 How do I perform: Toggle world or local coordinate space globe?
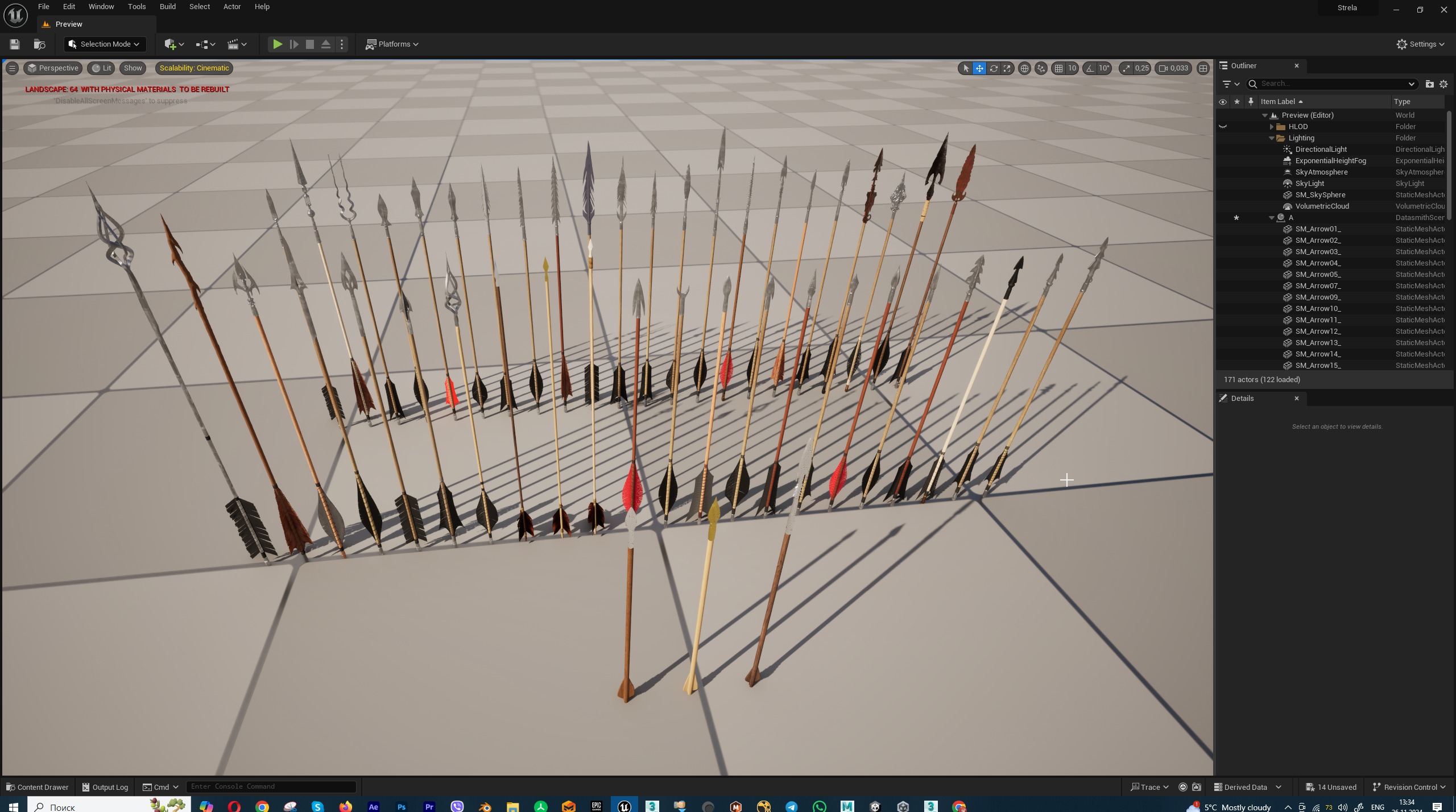[x=1024, y=68]
